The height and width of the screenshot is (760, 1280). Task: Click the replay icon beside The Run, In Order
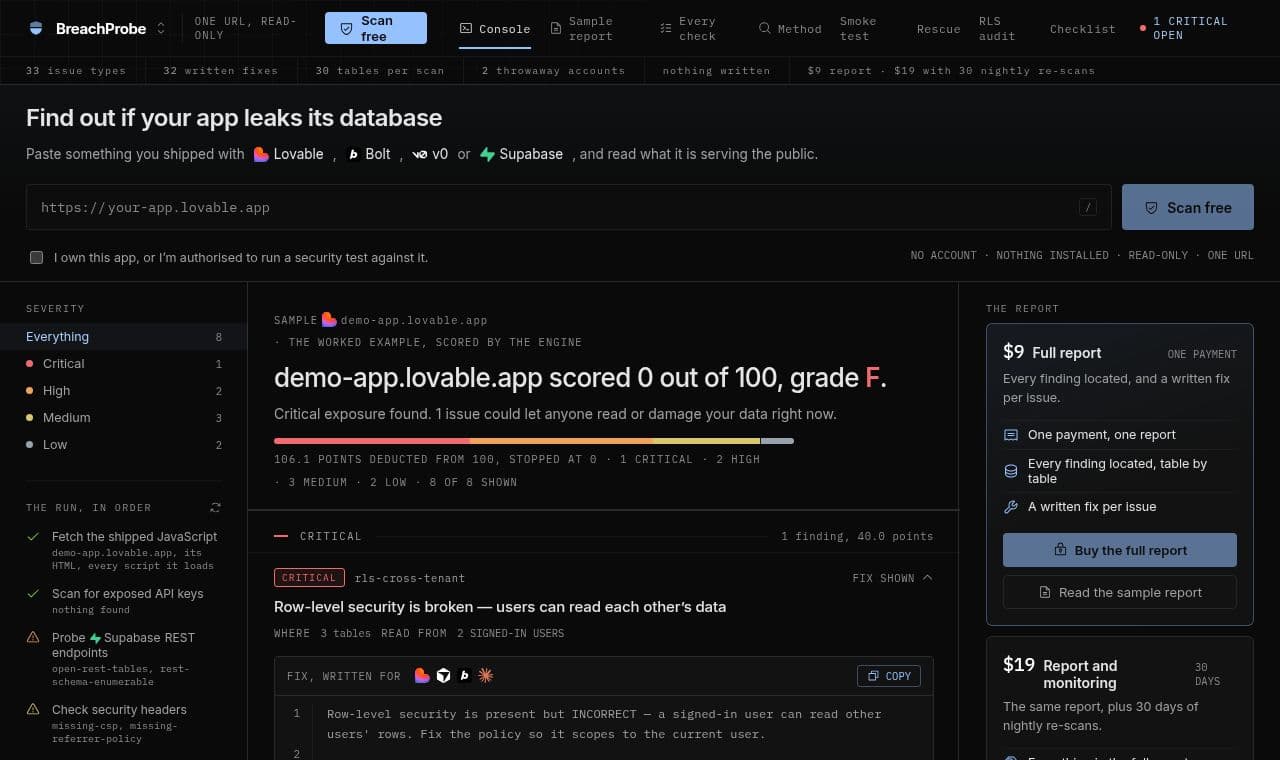point(215,508)
